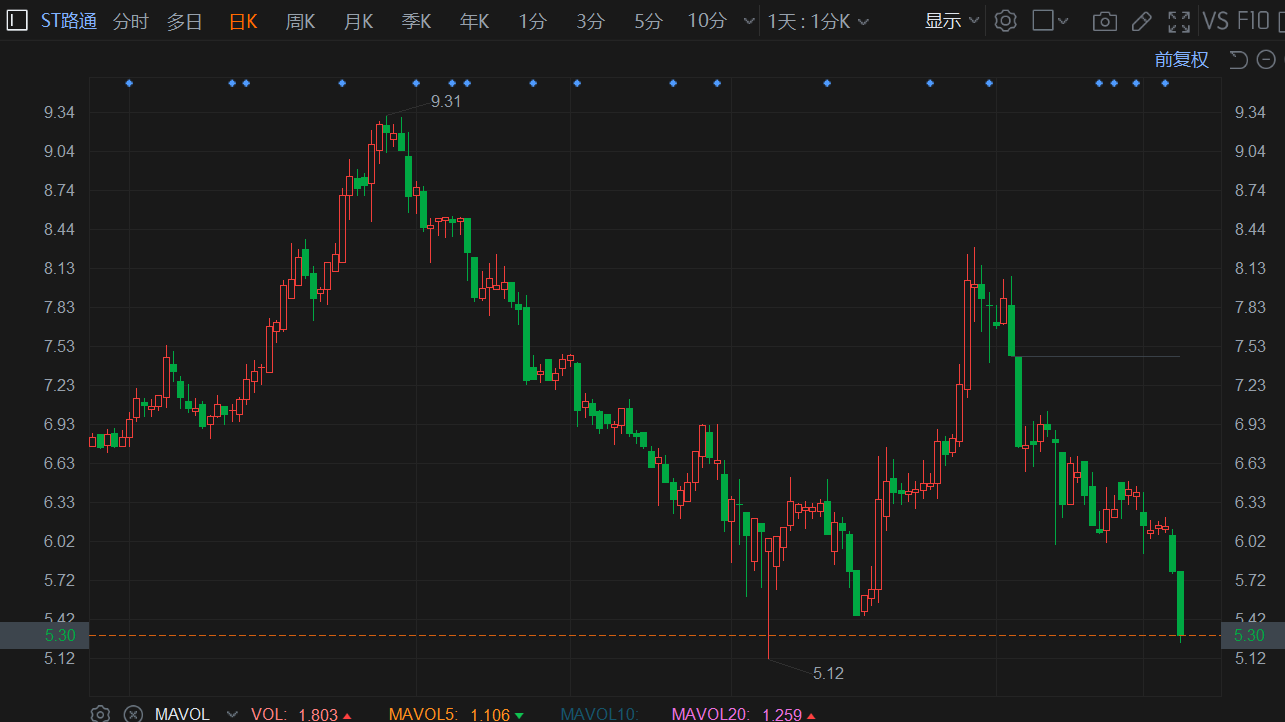
Task: Open the 显示 display dropdown
Action: click(952, 21)
